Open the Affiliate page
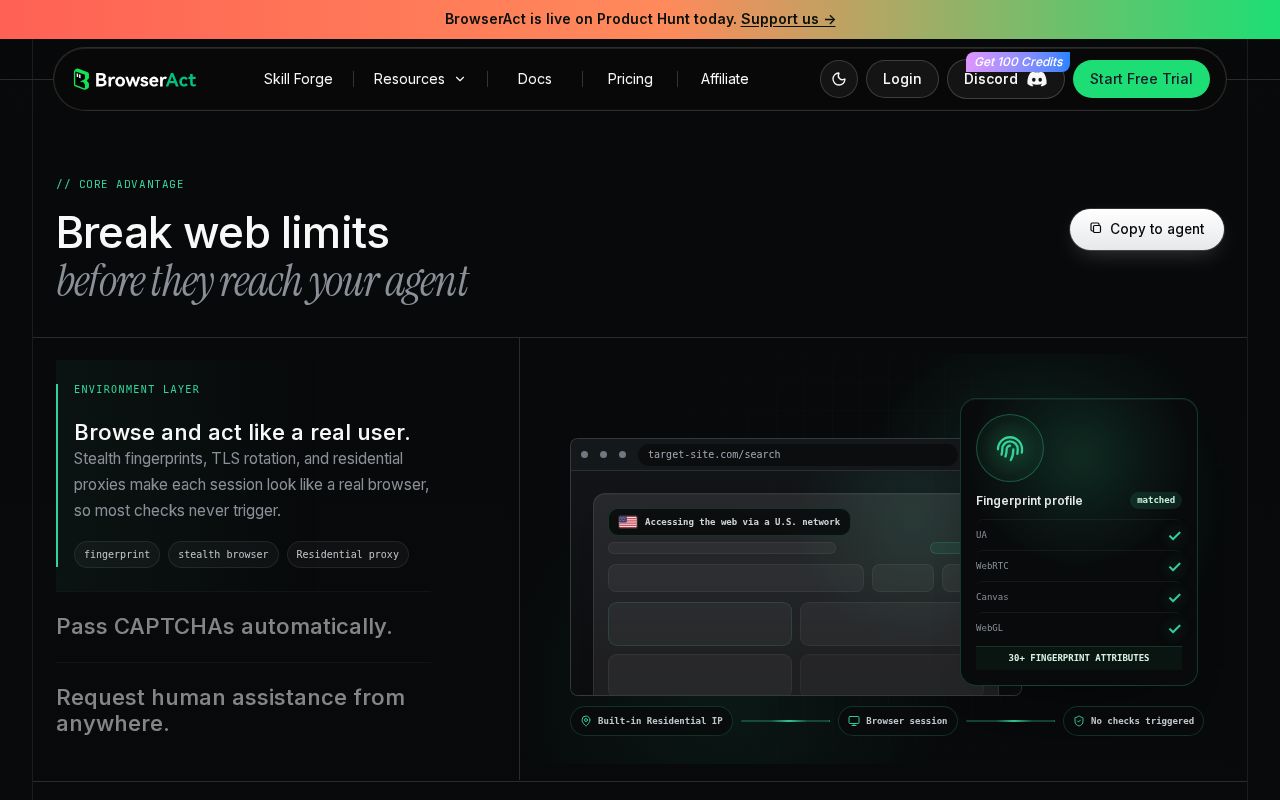Viewport: 1280px width, 800px height. 724,79
